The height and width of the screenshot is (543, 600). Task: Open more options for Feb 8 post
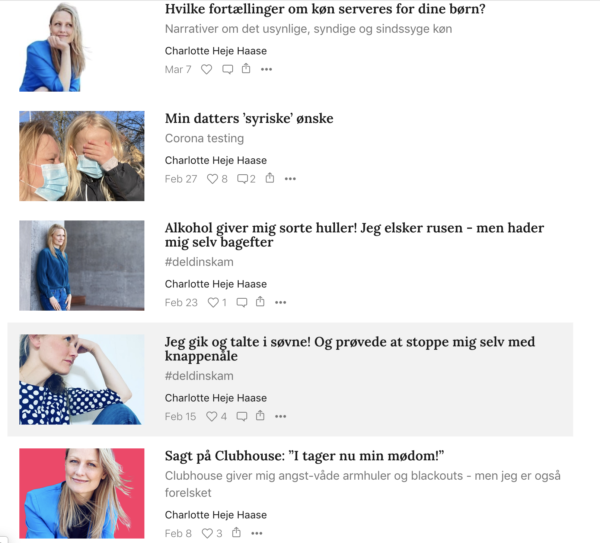coord(257,533)
